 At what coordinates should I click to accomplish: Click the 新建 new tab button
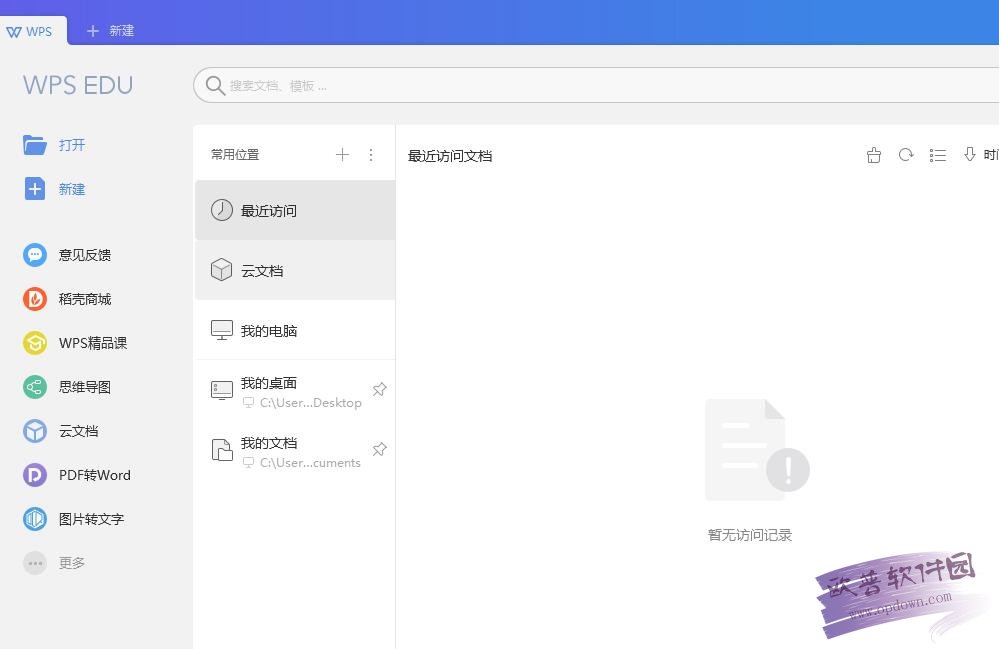tap(110, 31)
